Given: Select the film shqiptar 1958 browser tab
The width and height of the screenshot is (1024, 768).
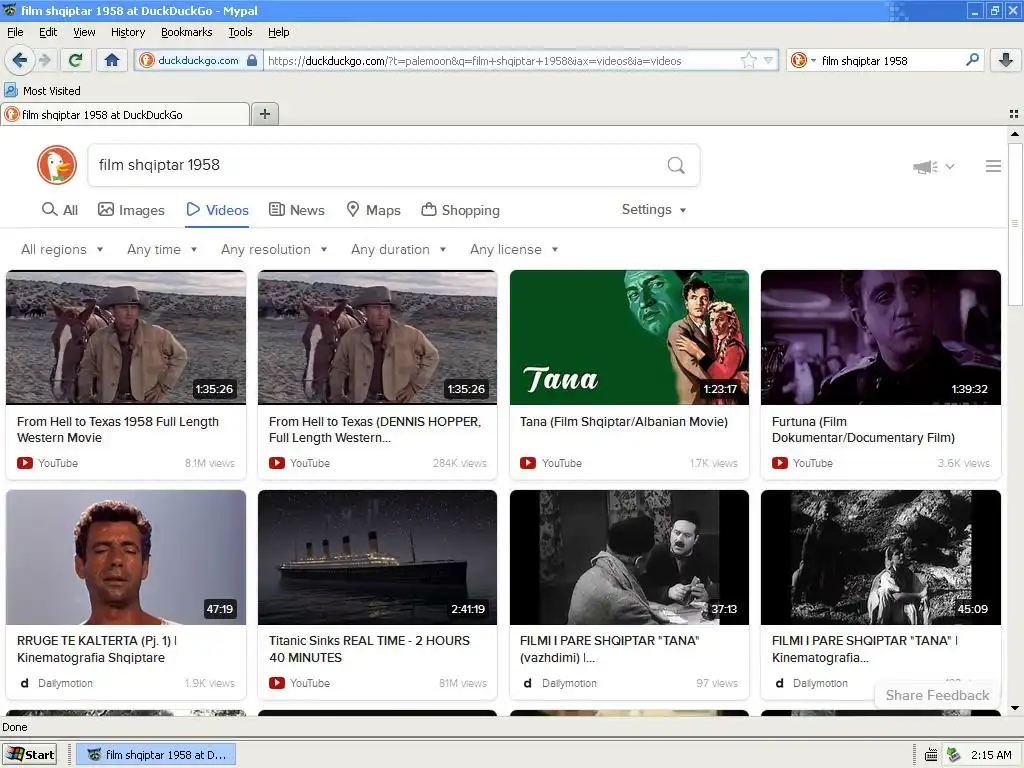Looking at the screenshot, I should (125, 114).
